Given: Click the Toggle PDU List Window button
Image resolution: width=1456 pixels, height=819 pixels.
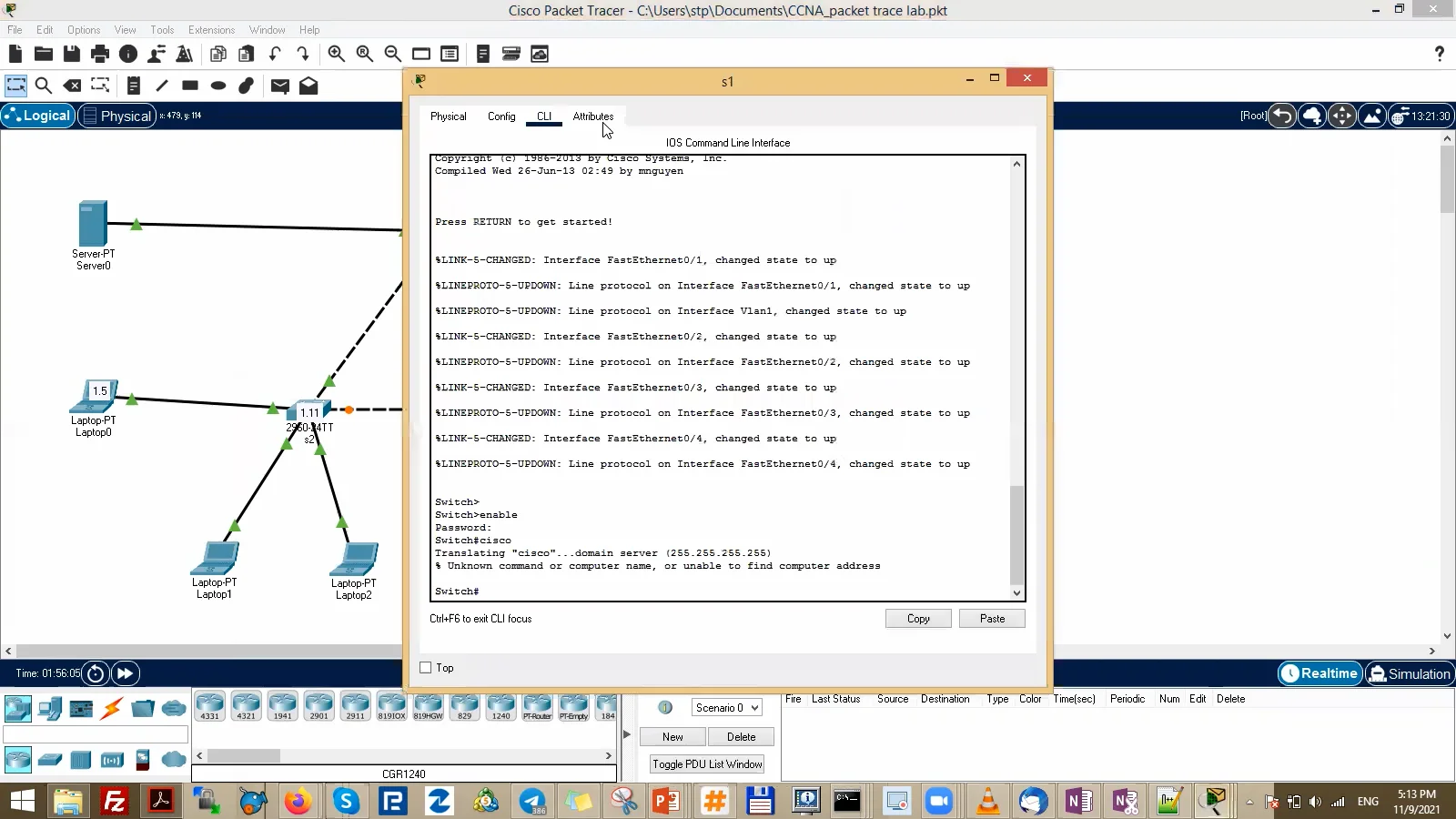Looking at the screenshot, I should coord(706,763).
